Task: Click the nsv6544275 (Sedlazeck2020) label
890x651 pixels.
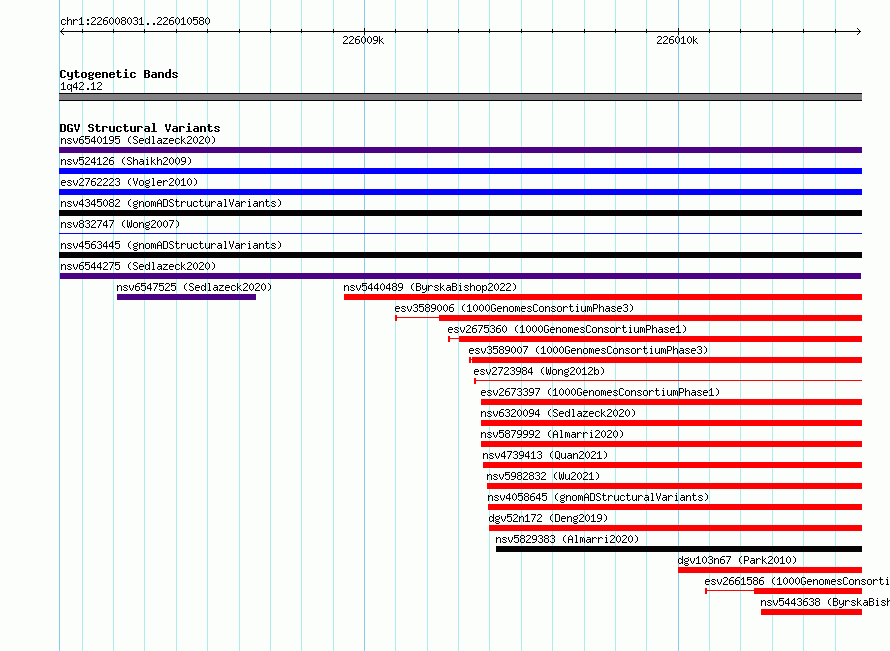Action: click(x=138, y=266)
